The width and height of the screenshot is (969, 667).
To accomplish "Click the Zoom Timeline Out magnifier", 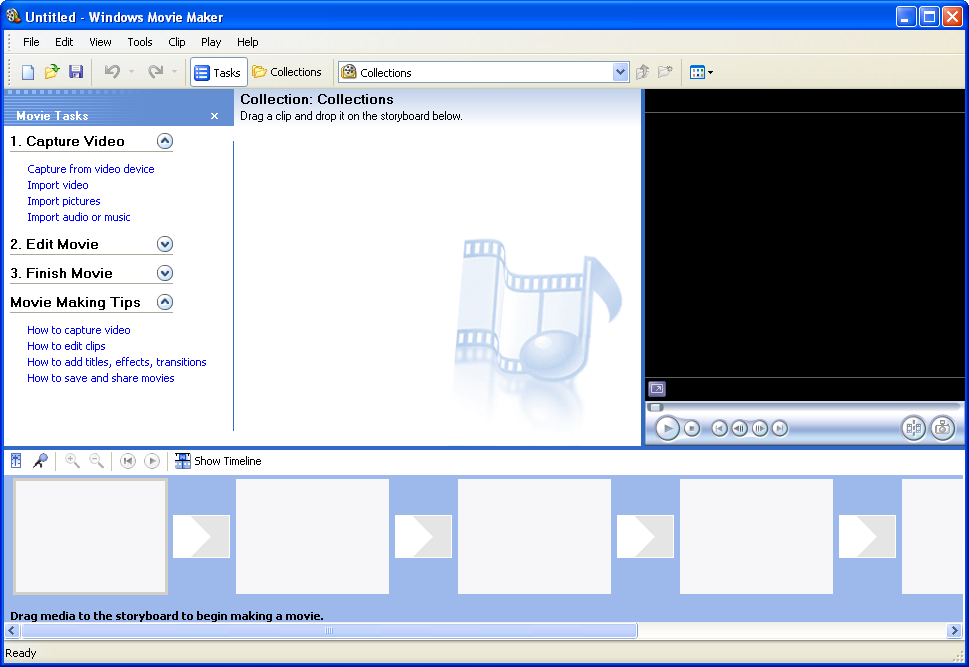I will 96,461.
